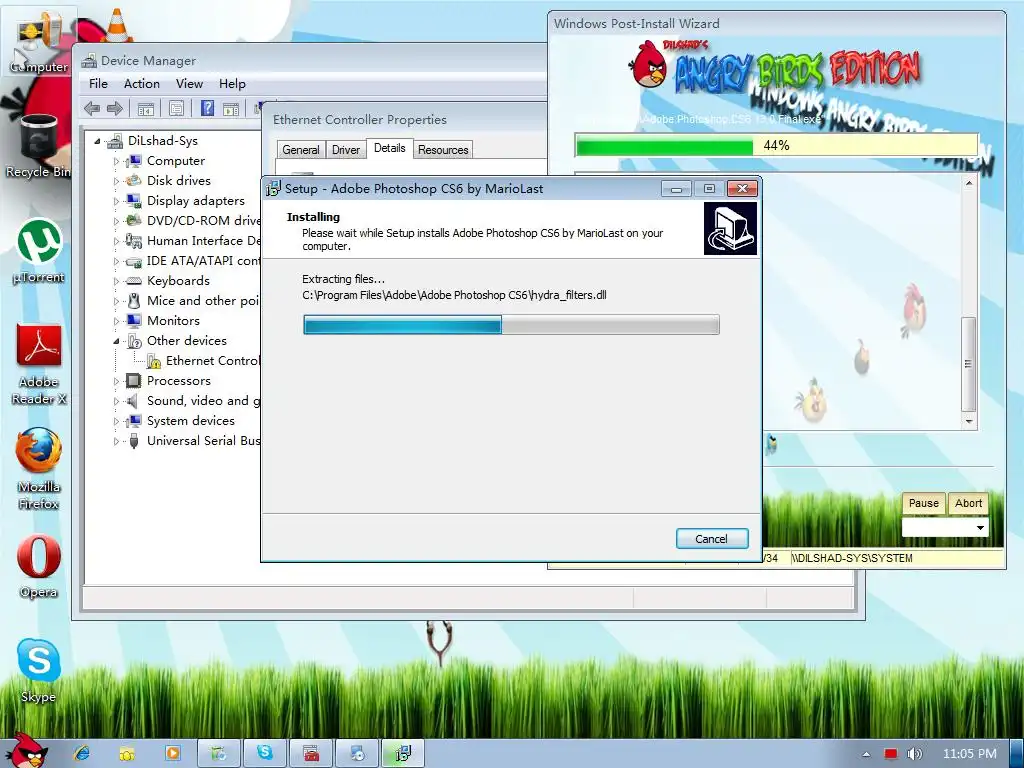
Task: Expand the Monitors node
Action: pyautogui.click(x=116, y=321)
